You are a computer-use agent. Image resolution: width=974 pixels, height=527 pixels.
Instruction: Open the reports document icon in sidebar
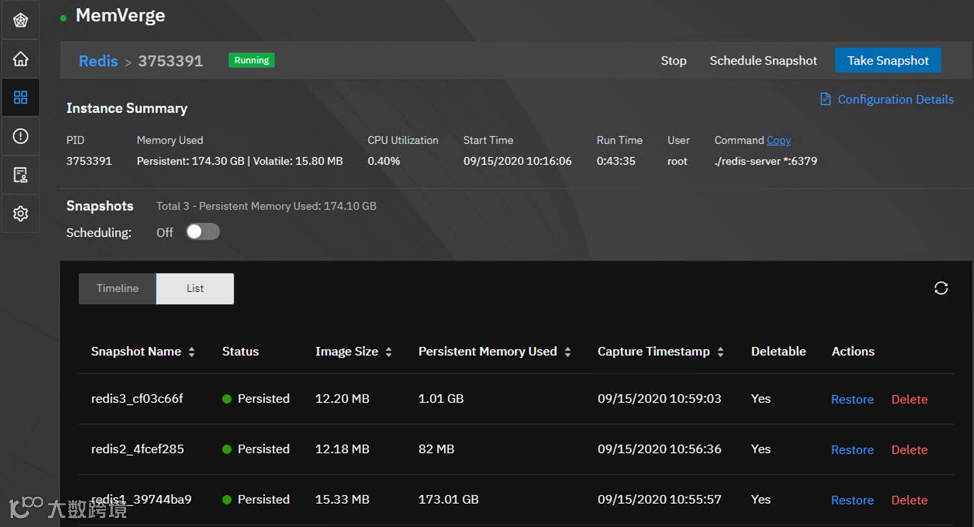20,175
